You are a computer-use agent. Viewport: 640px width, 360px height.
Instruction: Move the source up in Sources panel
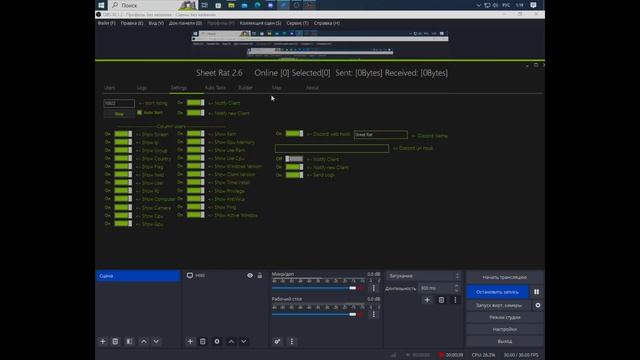tap(231, 341)
